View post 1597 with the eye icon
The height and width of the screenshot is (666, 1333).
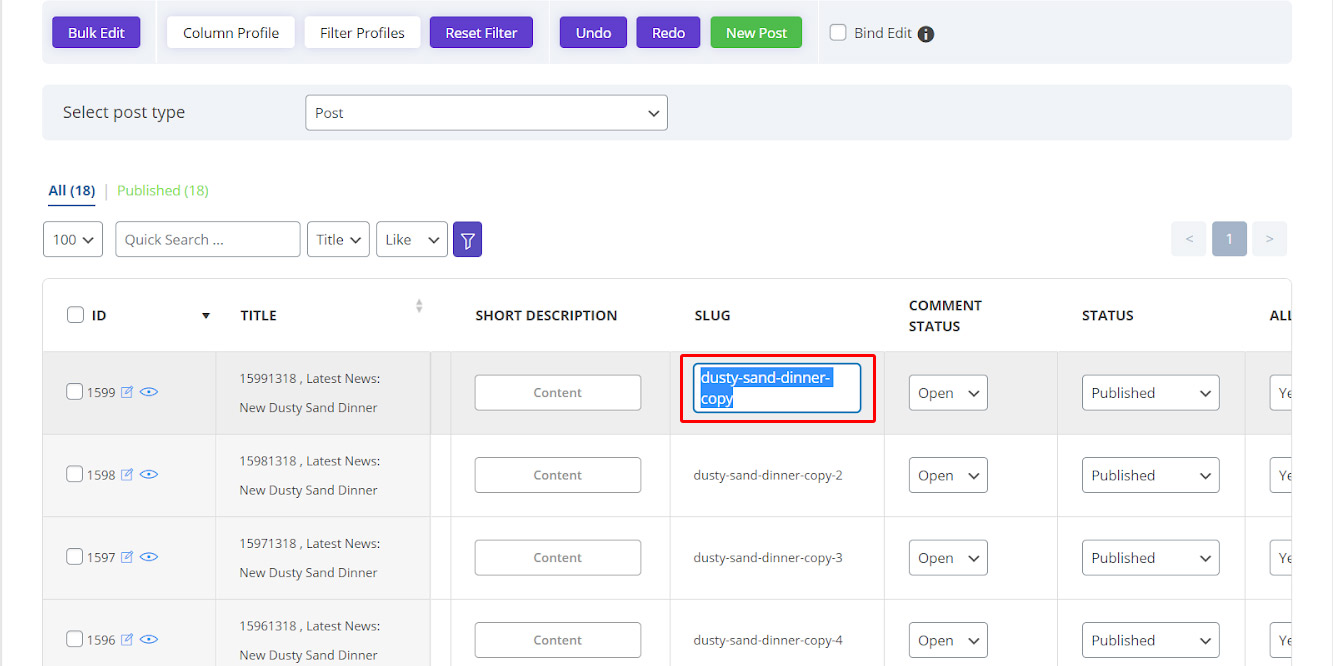tap(149, 558)
